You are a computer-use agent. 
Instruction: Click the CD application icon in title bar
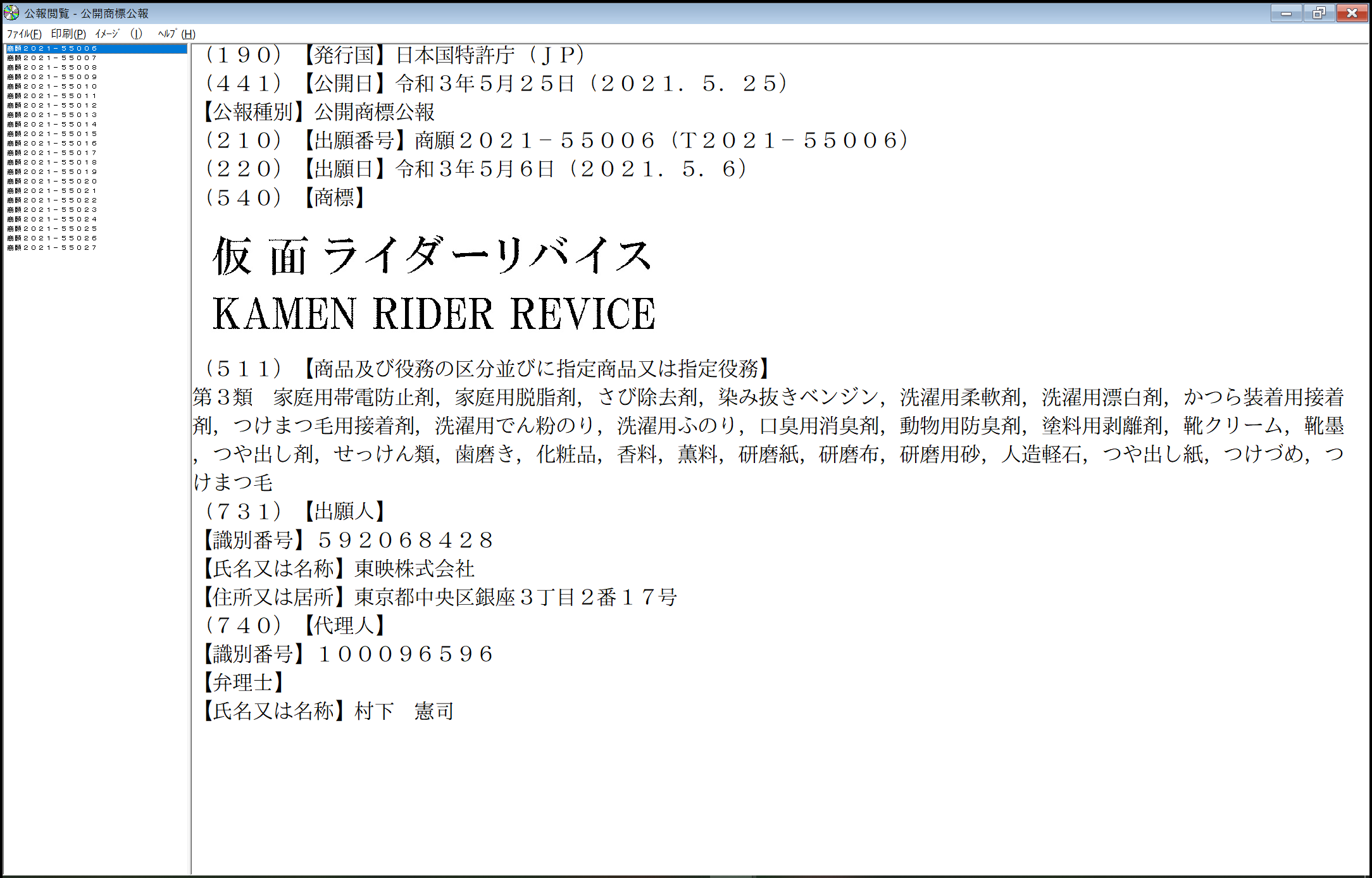11,13
